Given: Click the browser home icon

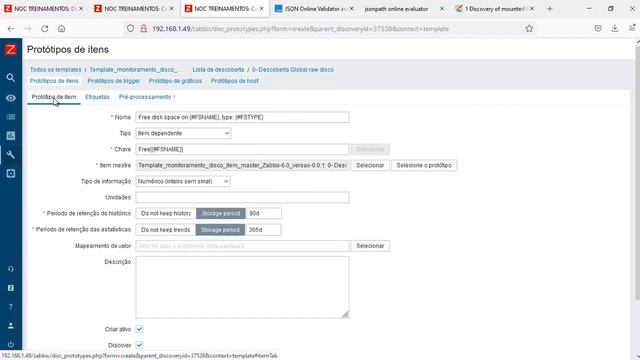Looking at the screenshot, I should click(61, 29).
